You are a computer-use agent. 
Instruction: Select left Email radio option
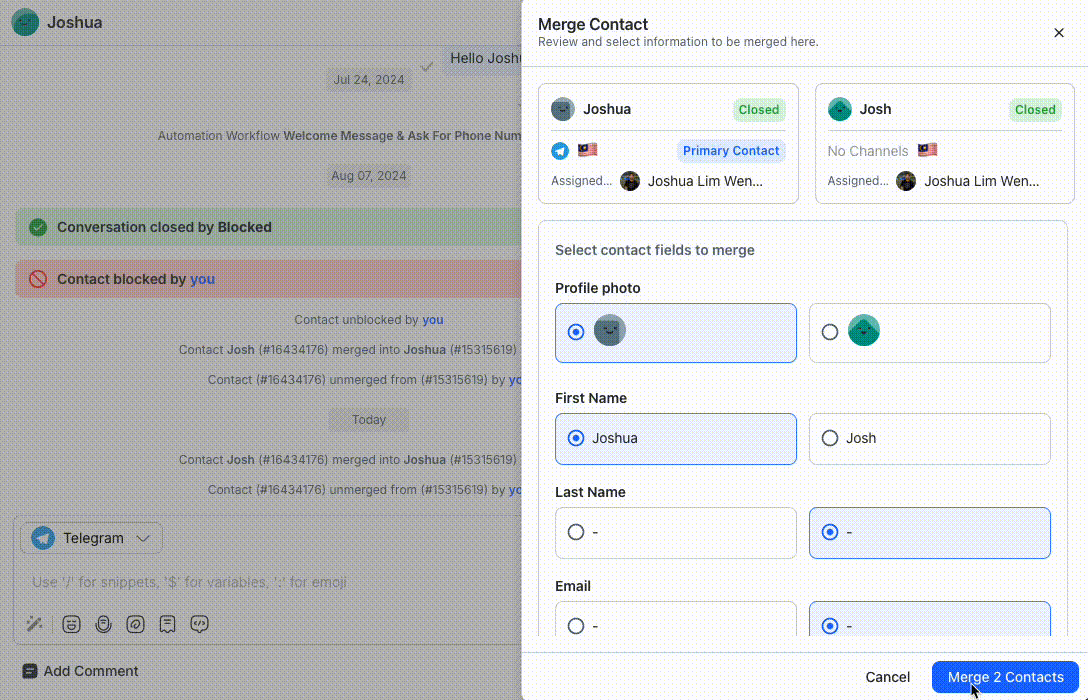[576, 626]
